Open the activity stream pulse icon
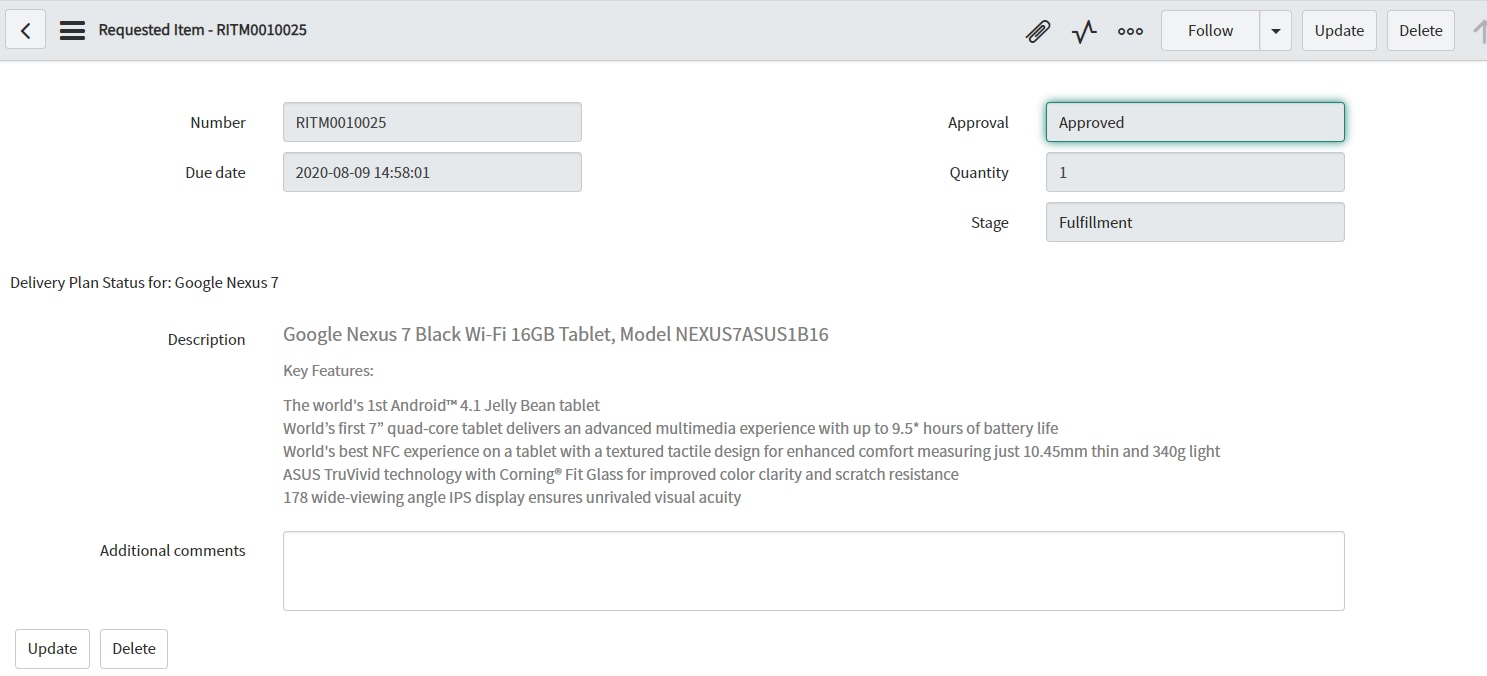The height and width of the screenshot is (676, 1487). 1084,31
